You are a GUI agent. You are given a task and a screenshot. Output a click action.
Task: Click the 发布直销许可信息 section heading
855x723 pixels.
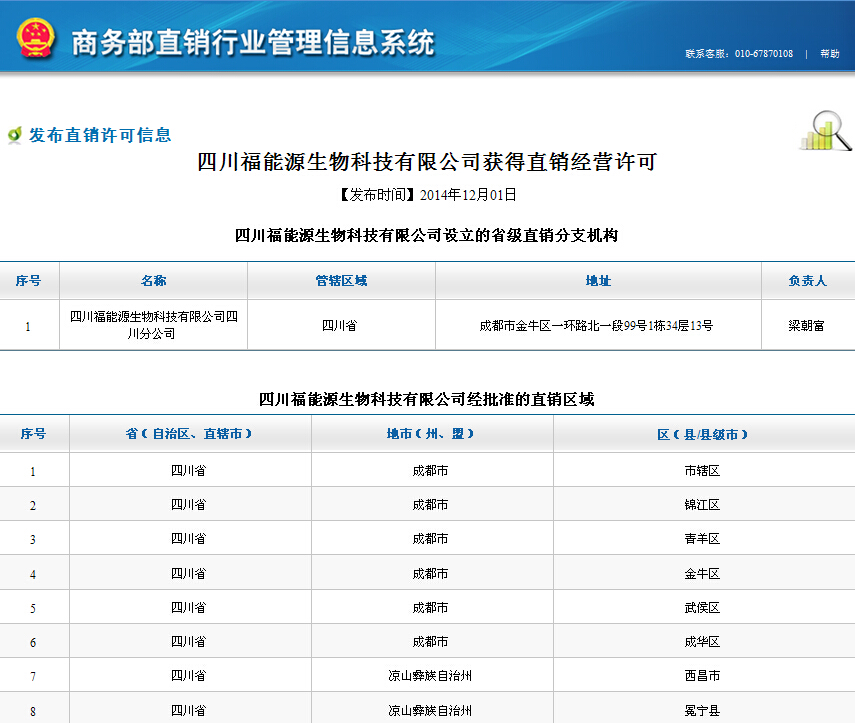[x=100, y=135]
